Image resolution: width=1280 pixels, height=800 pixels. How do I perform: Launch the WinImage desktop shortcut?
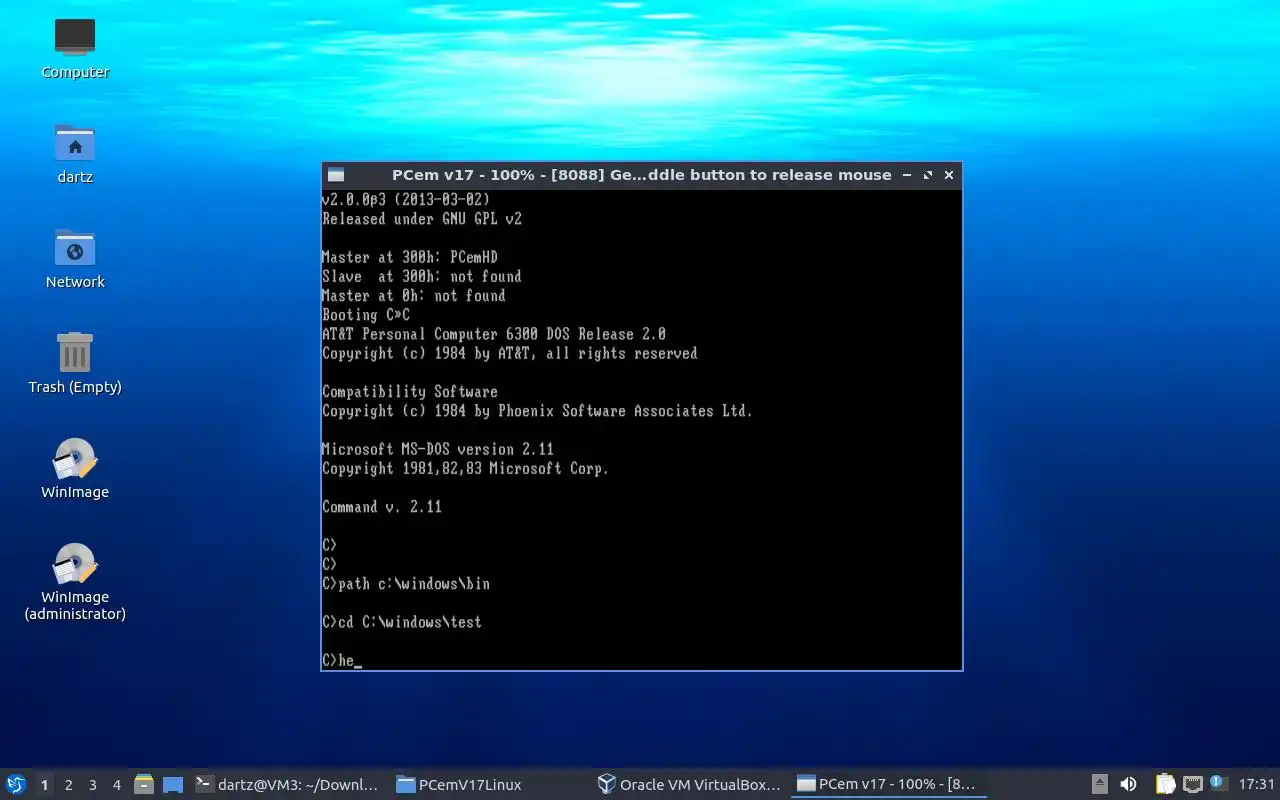[x=75, y=467]
